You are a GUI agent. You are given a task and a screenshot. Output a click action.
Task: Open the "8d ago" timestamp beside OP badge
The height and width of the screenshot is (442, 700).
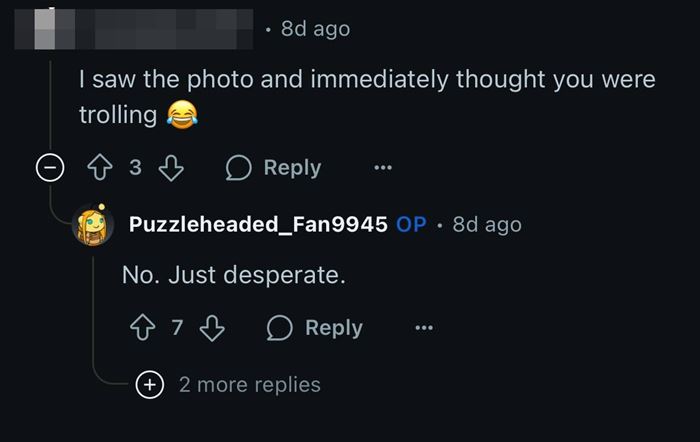[487, 224]
